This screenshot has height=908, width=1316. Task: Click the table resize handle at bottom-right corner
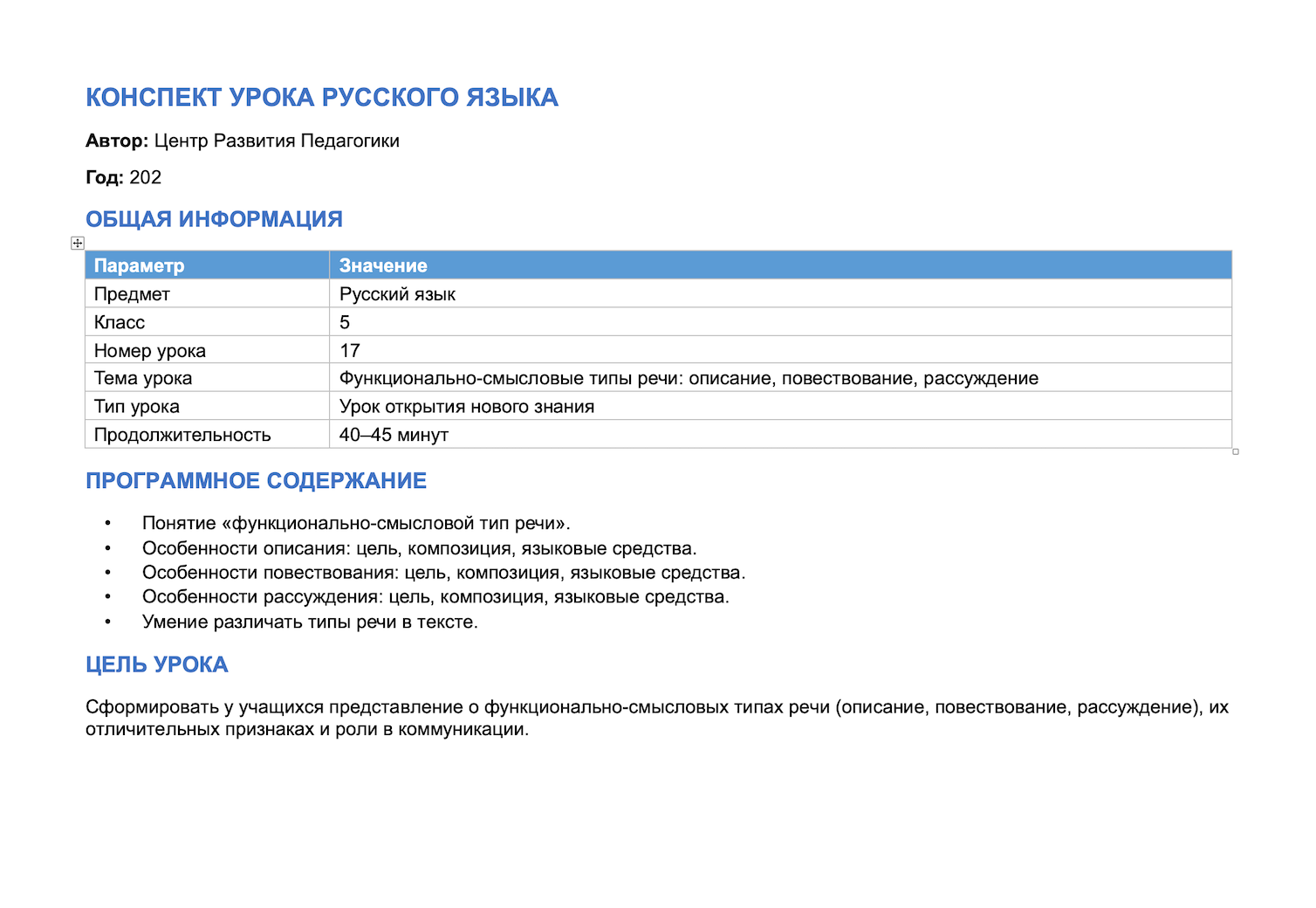pos(1236,451)
